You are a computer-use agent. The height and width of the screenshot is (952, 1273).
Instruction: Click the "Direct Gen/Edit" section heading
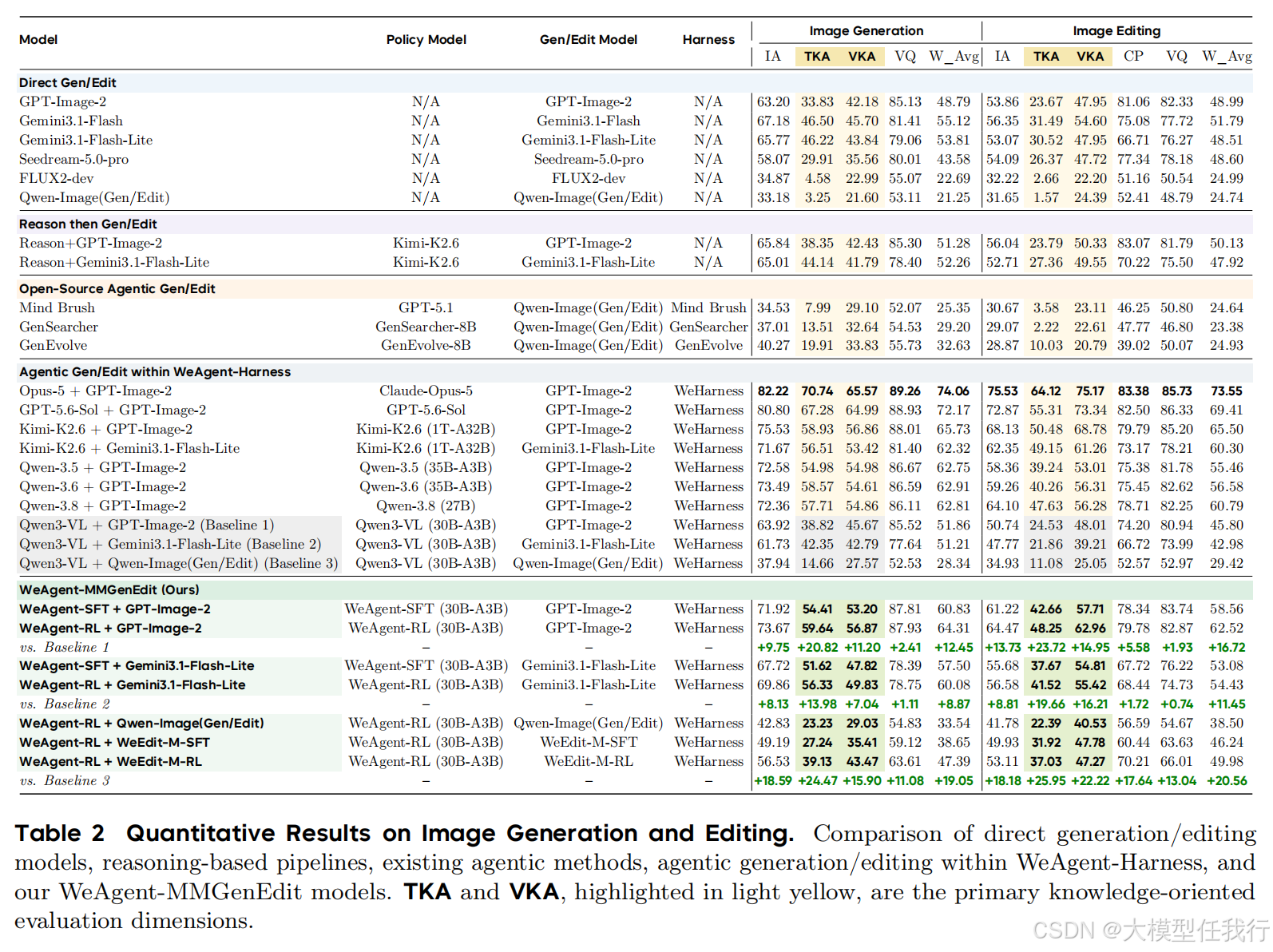[68, 83]
